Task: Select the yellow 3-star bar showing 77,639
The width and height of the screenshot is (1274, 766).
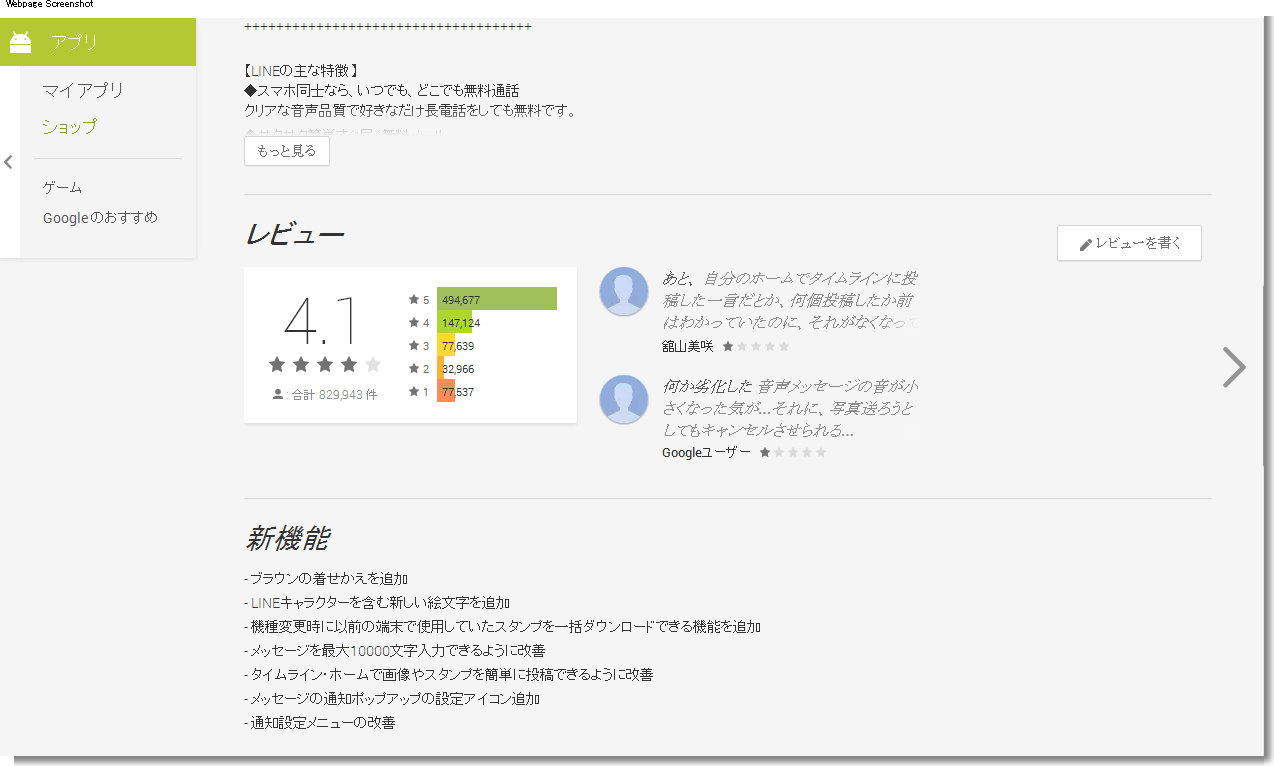Action: click(446, 345)
